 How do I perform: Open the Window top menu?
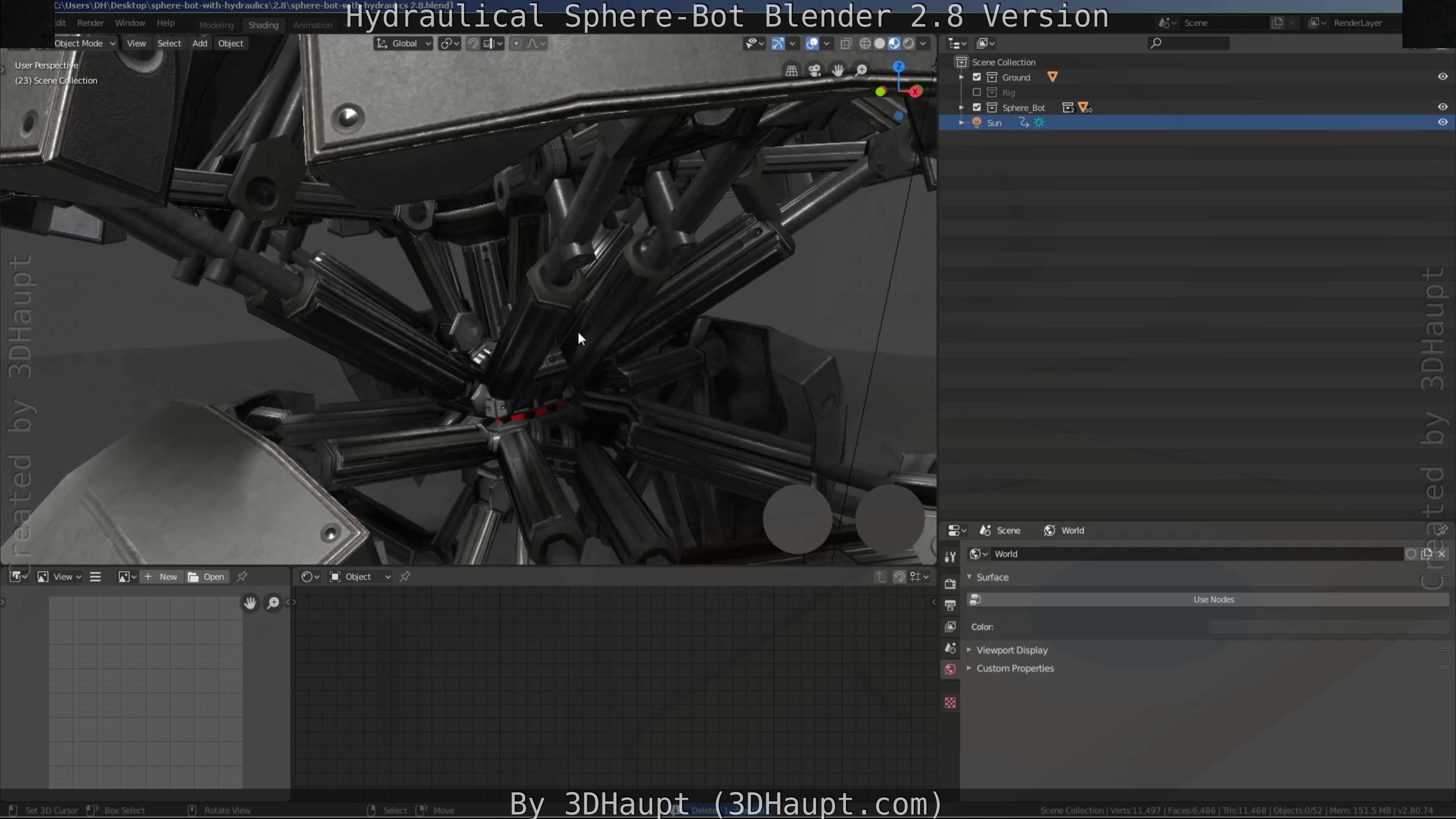(x=130, y=23)
